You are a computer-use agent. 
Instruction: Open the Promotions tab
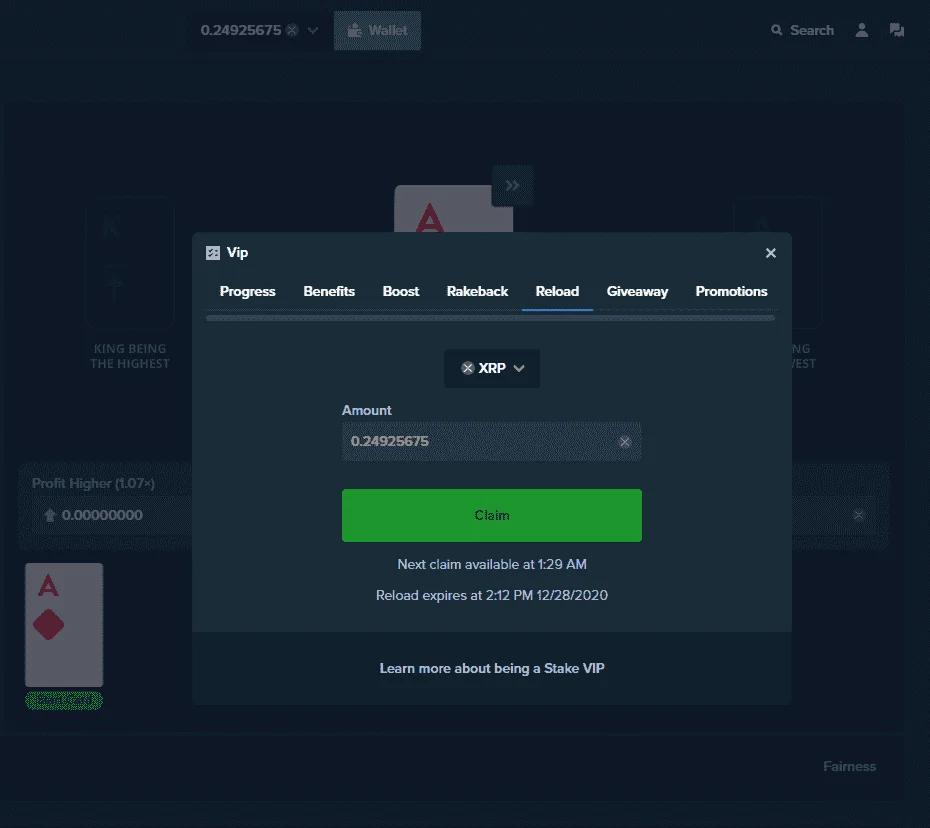click(x=731, y=291)
